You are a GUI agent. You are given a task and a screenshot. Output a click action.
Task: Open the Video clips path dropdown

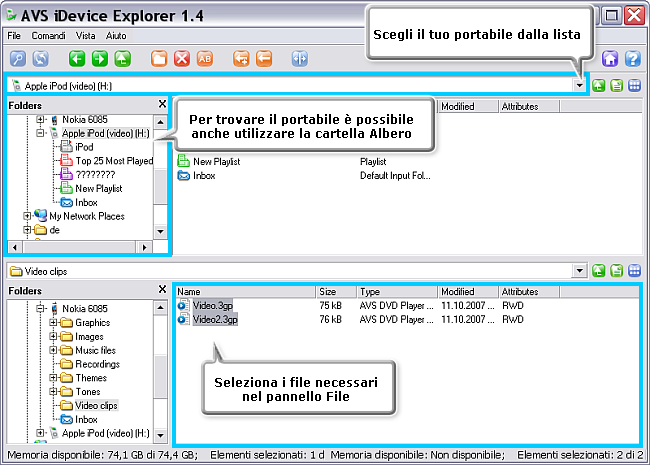coord(580,271)
